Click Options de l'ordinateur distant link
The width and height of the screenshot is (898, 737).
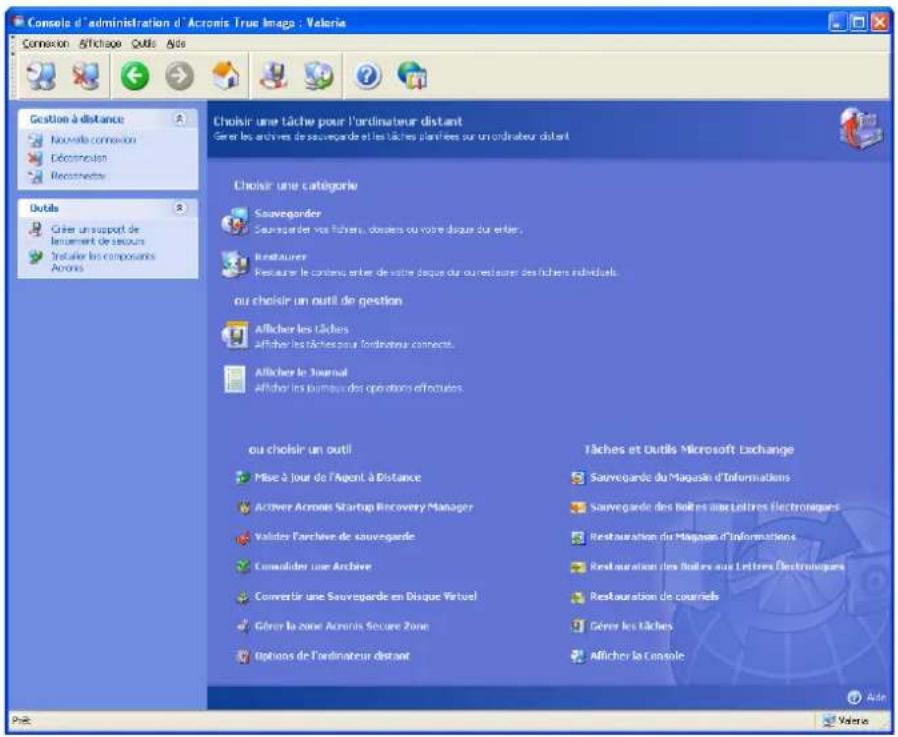(x=332, y=656)
